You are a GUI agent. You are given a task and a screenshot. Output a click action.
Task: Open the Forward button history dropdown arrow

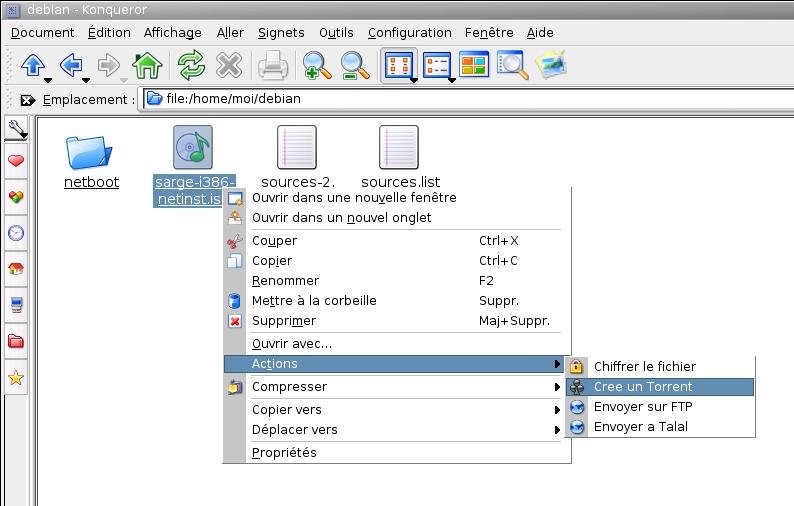(x=124, y=81)
